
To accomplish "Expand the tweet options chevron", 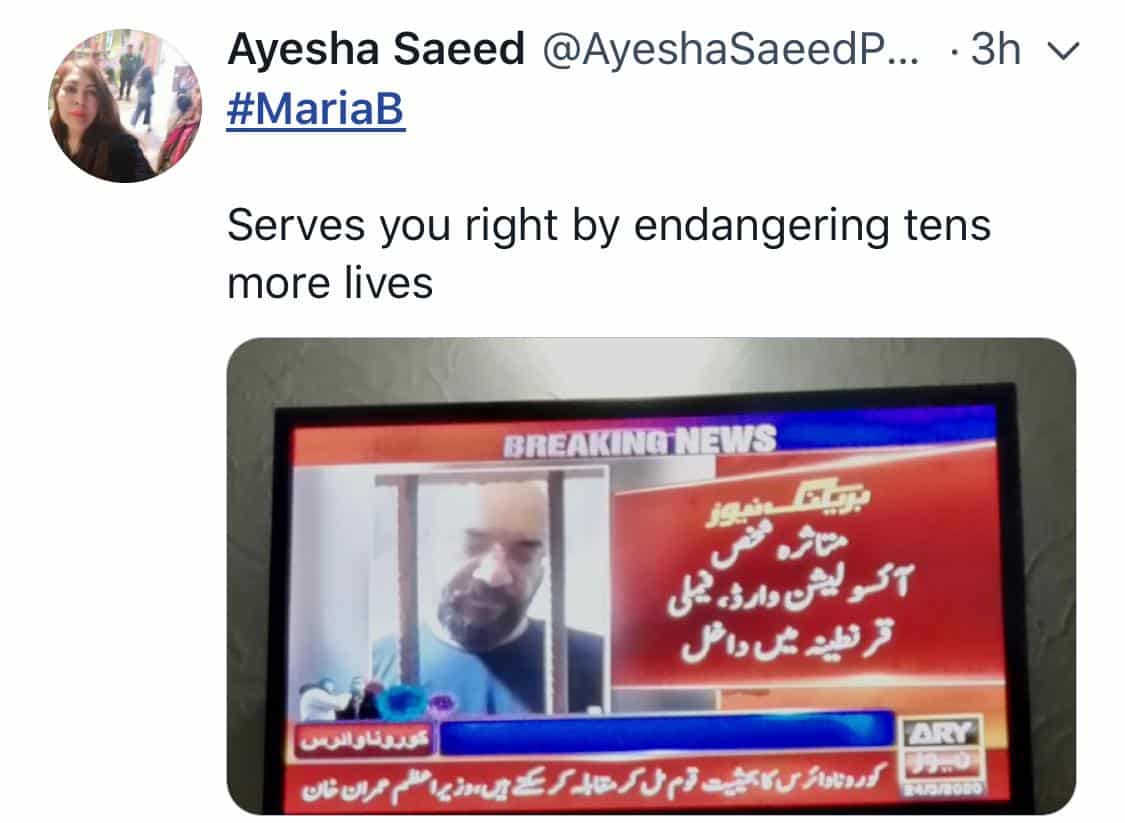I will (x=1063, y=51).
